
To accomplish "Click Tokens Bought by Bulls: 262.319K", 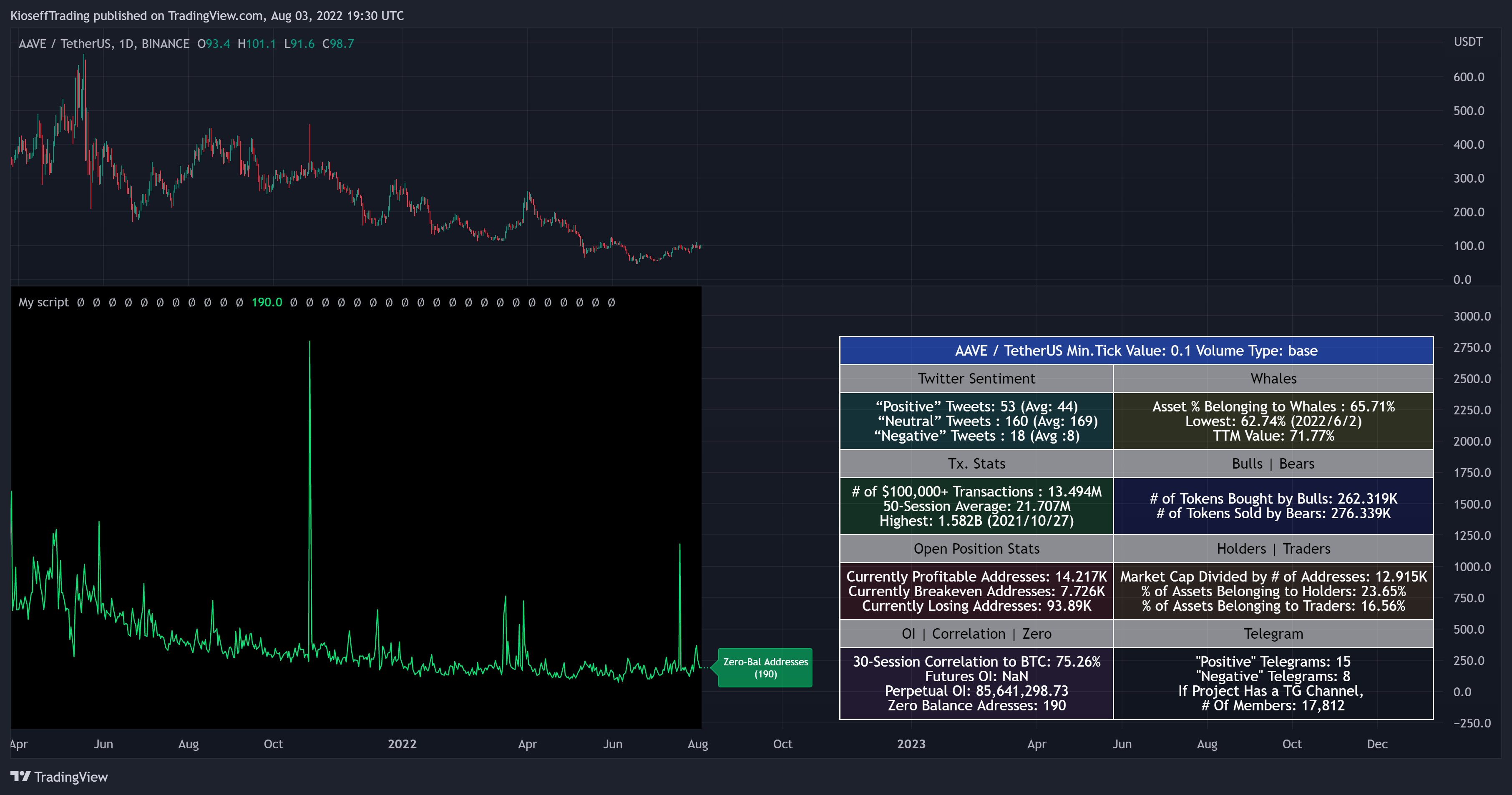I will 1274,499.
